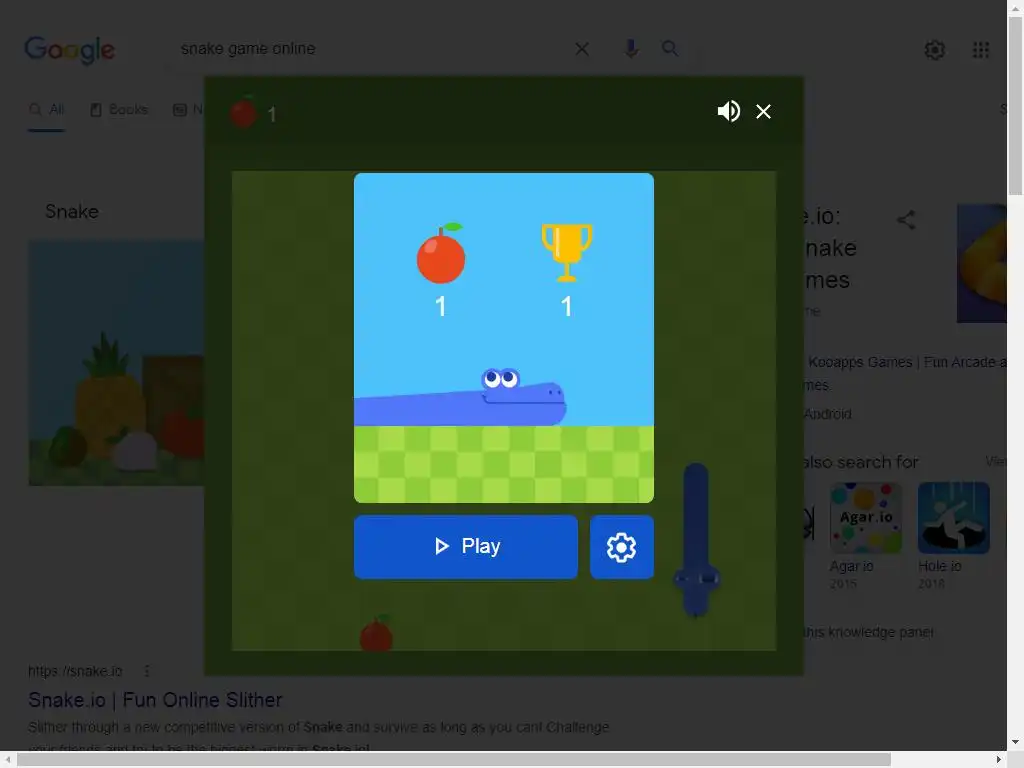Click the snake character in results card
Viewport: 1024px width, 768px height.
pos(460,397)
